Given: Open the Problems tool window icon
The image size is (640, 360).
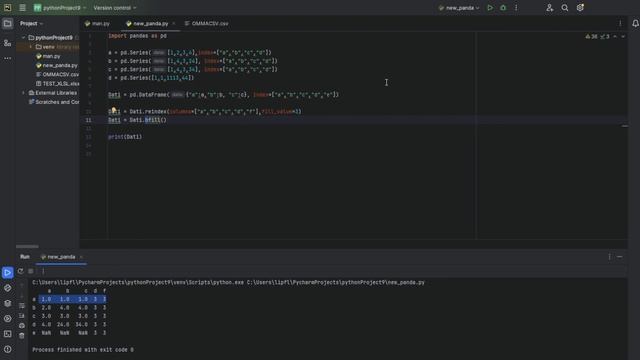Looking at the screenshot, I should [x=7, y=349].
